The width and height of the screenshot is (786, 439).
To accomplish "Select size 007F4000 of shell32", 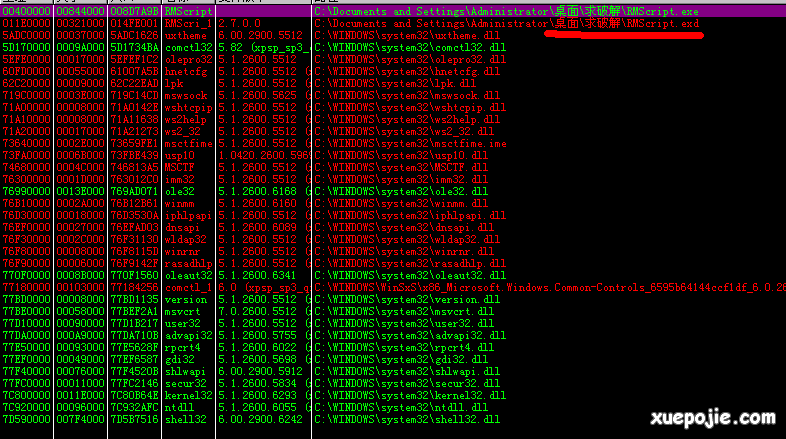I will click(x=80, y=420).
